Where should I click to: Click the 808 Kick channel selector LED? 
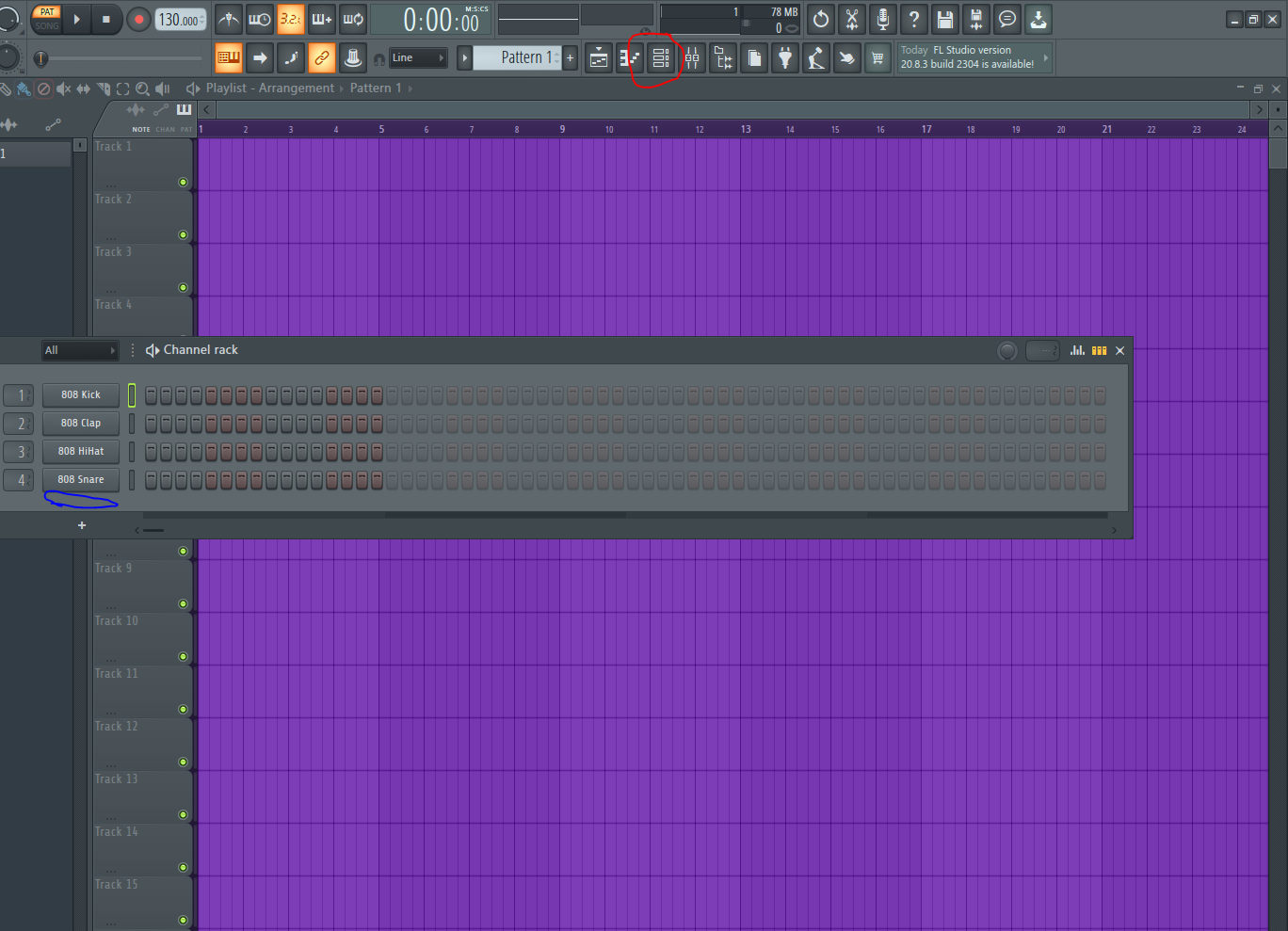pyautogui.click(x=132, y=395)
